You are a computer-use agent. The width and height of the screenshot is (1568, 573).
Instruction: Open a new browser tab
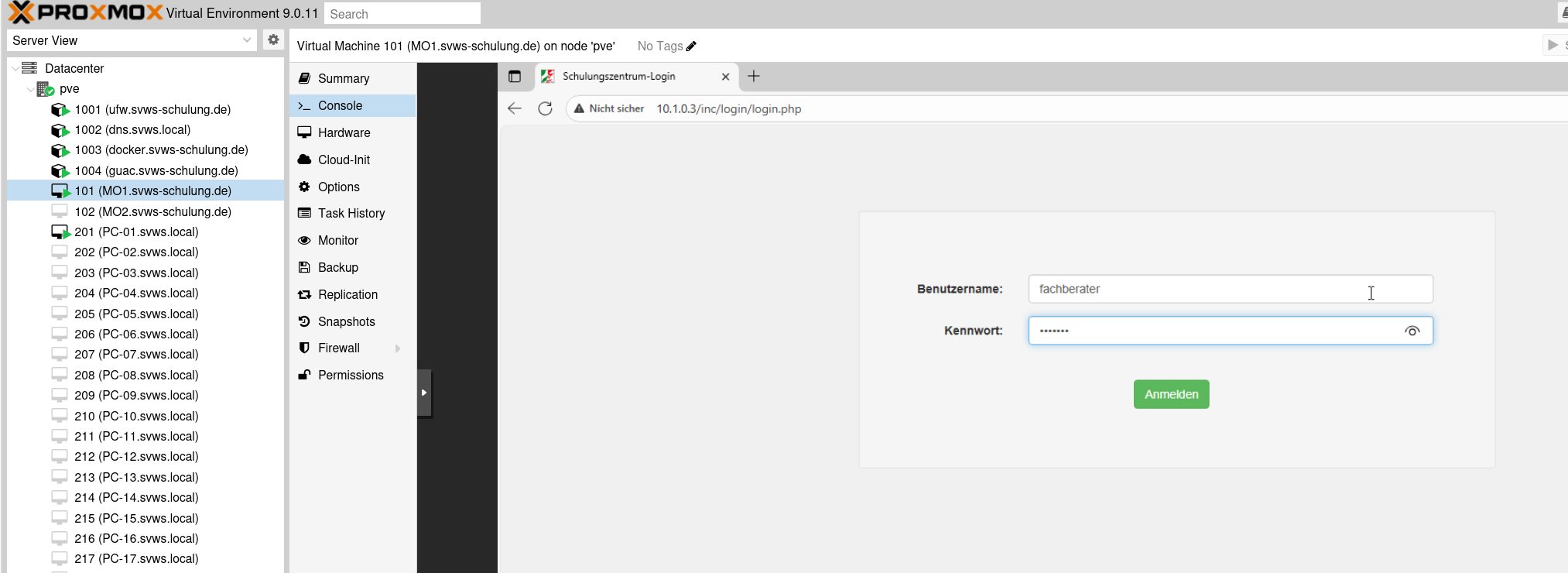754,76
